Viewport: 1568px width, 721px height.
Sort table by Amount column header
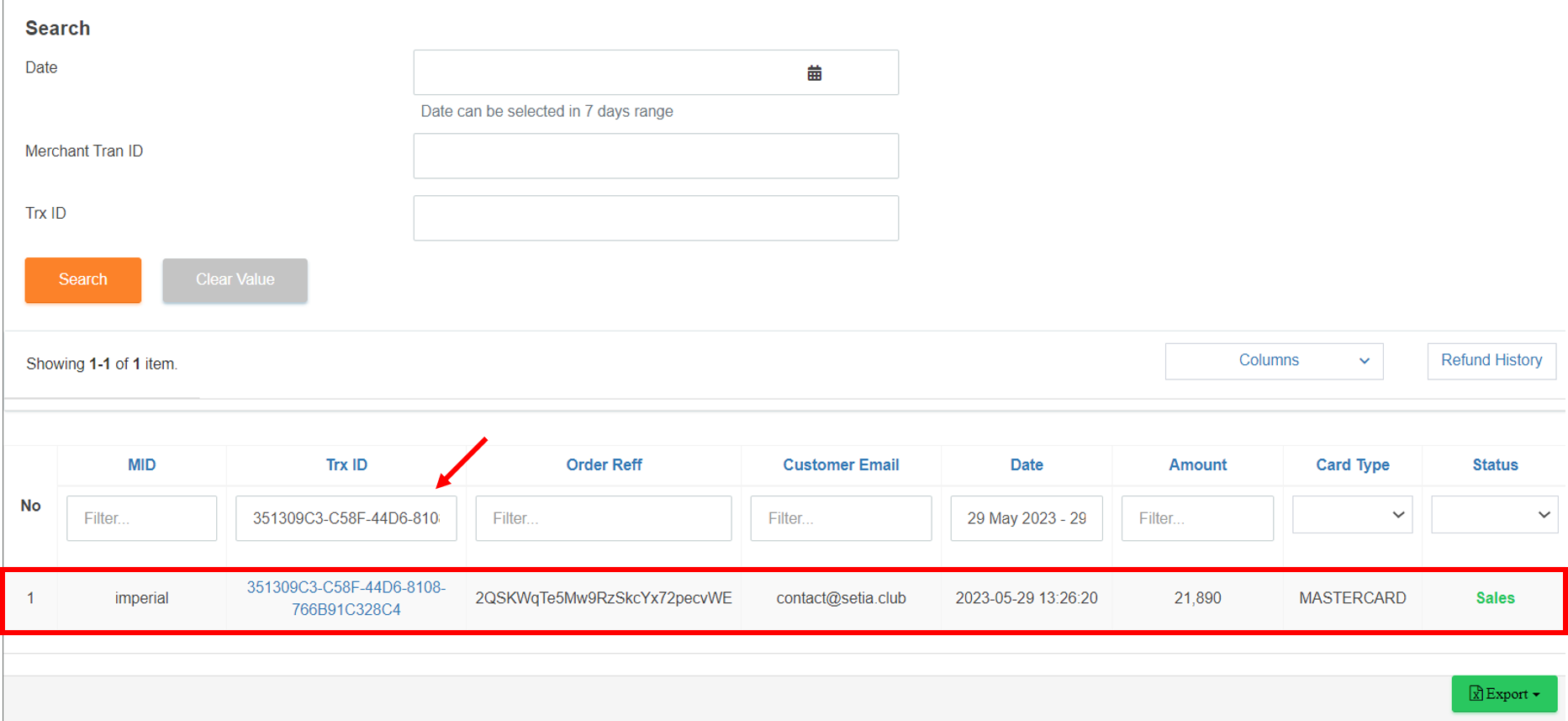1197,465
